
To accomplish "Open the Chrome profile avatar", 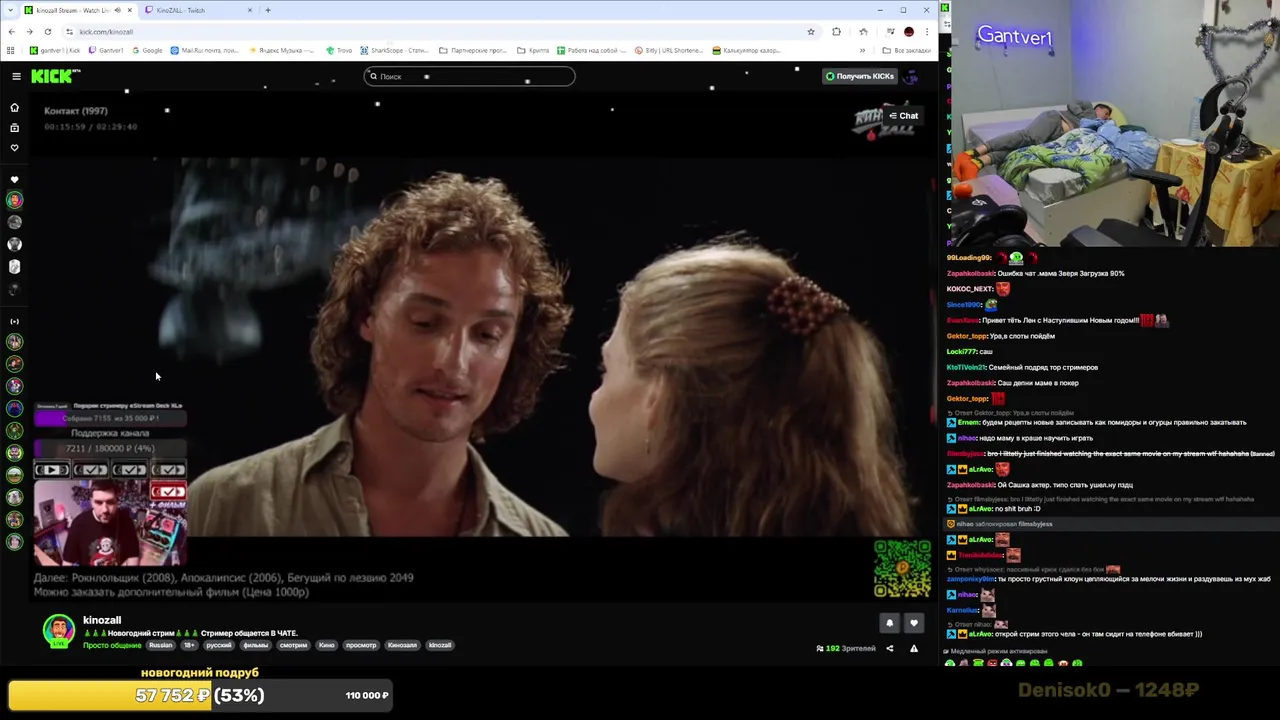I will click(908, 31).
